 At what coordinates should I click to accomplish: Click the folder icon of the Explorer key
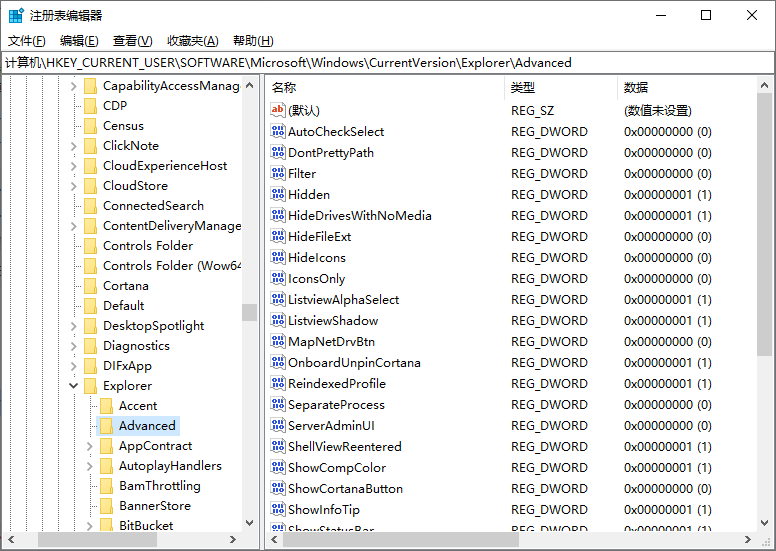tap(91, 386)
